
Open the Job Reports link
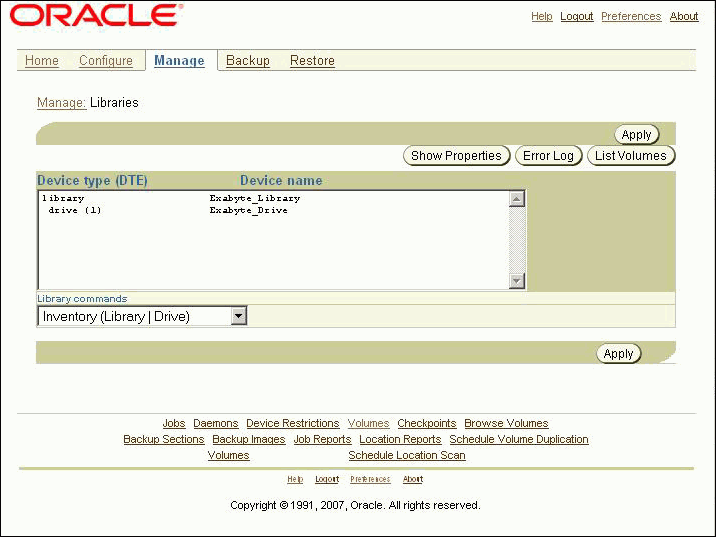pyautogui.click(x=322, y=439)
